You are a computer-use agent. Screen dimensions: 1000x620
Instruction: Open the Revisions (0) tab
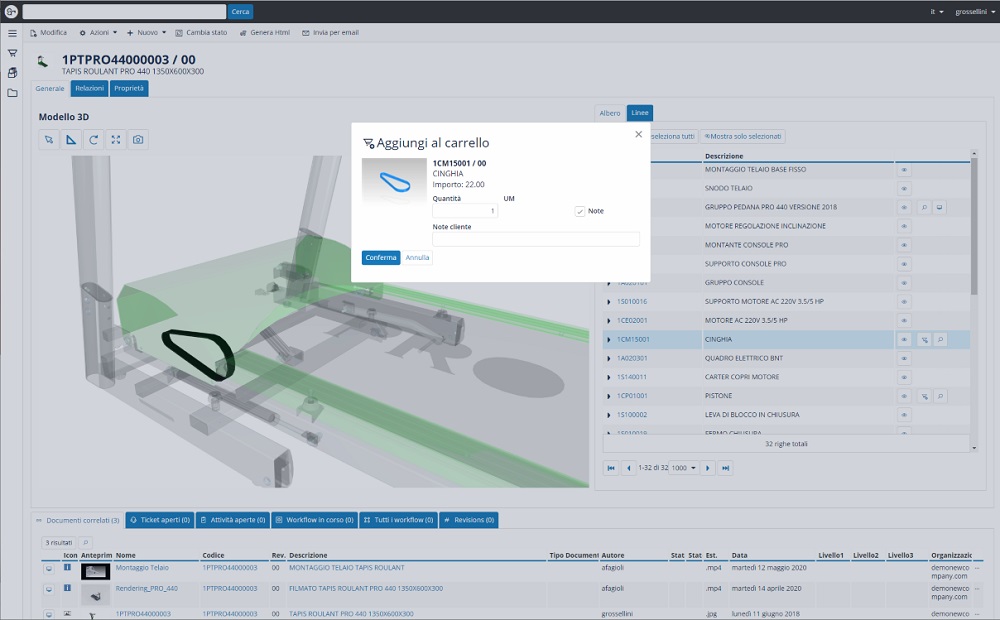click(469, 520)
